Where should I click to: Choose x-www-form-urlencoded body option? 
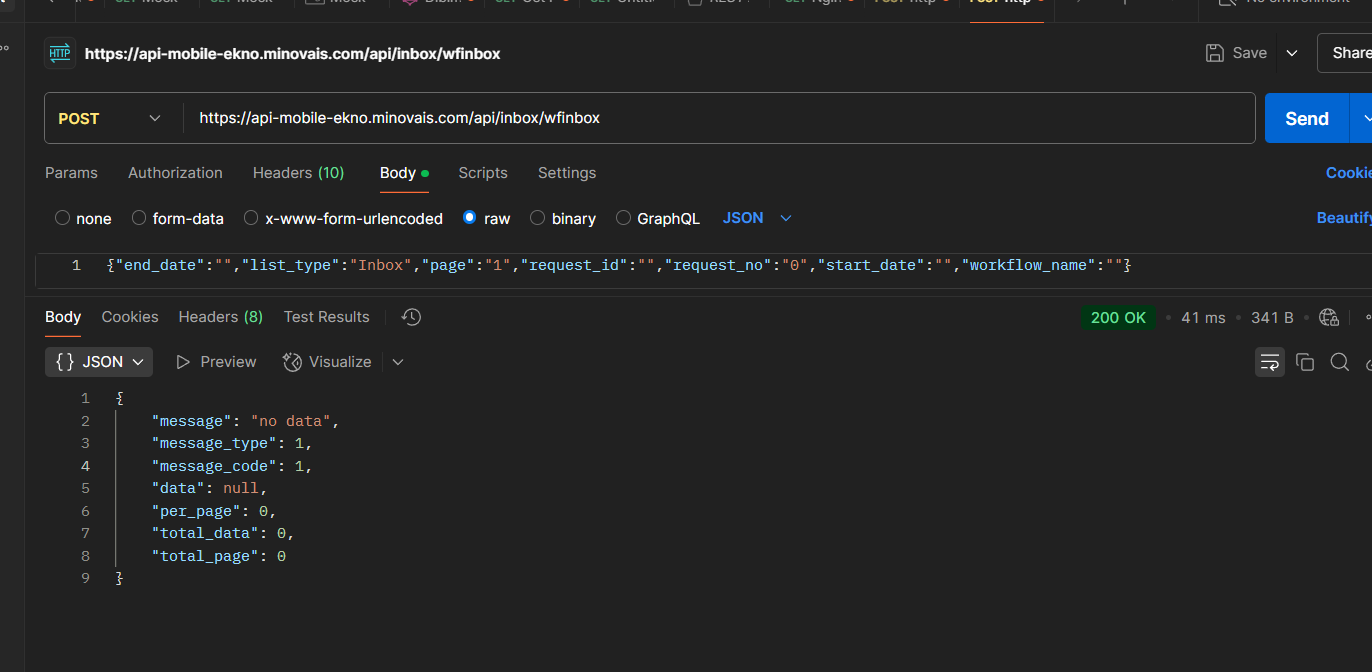(x=251, y=218)
